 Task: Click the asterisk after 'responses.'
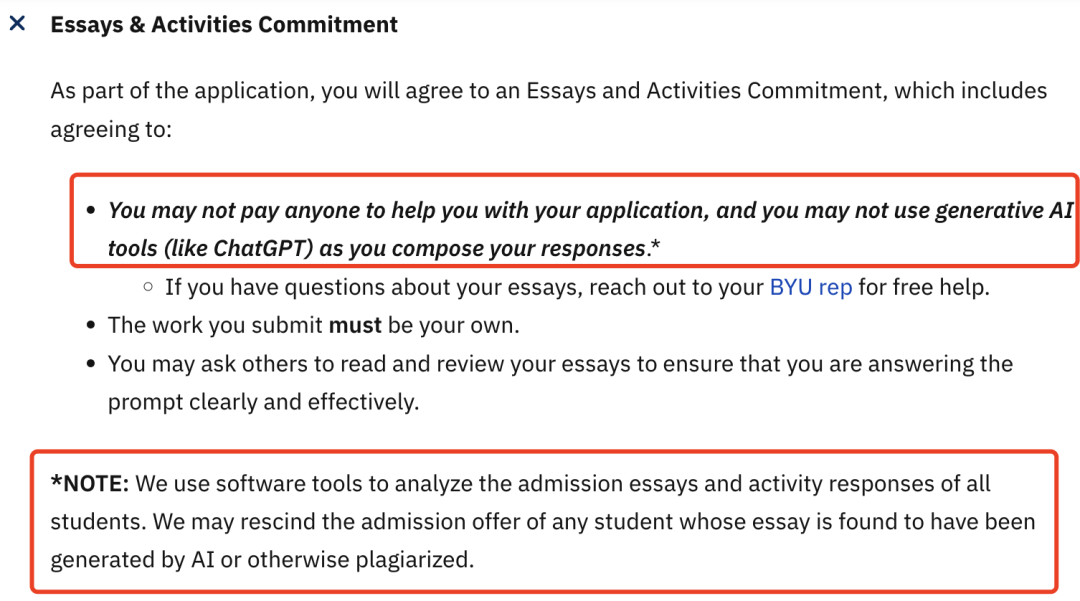653,246
